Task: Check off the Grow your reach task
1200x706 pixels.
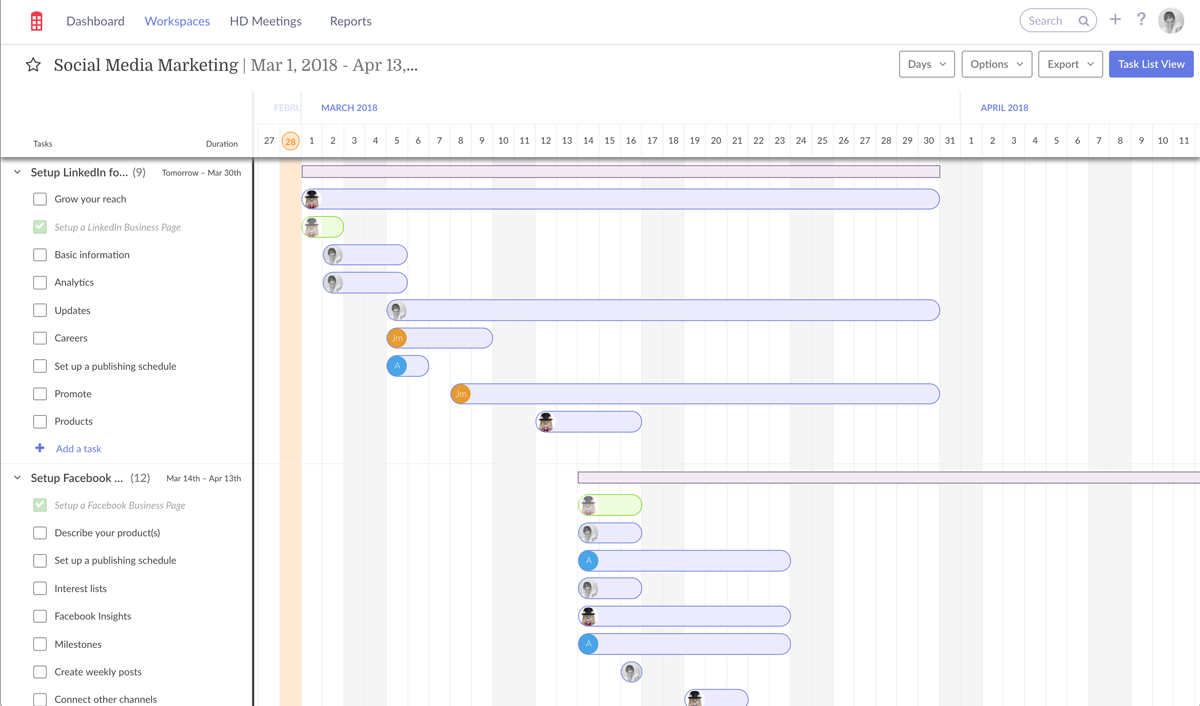Action: coord(40,199)
